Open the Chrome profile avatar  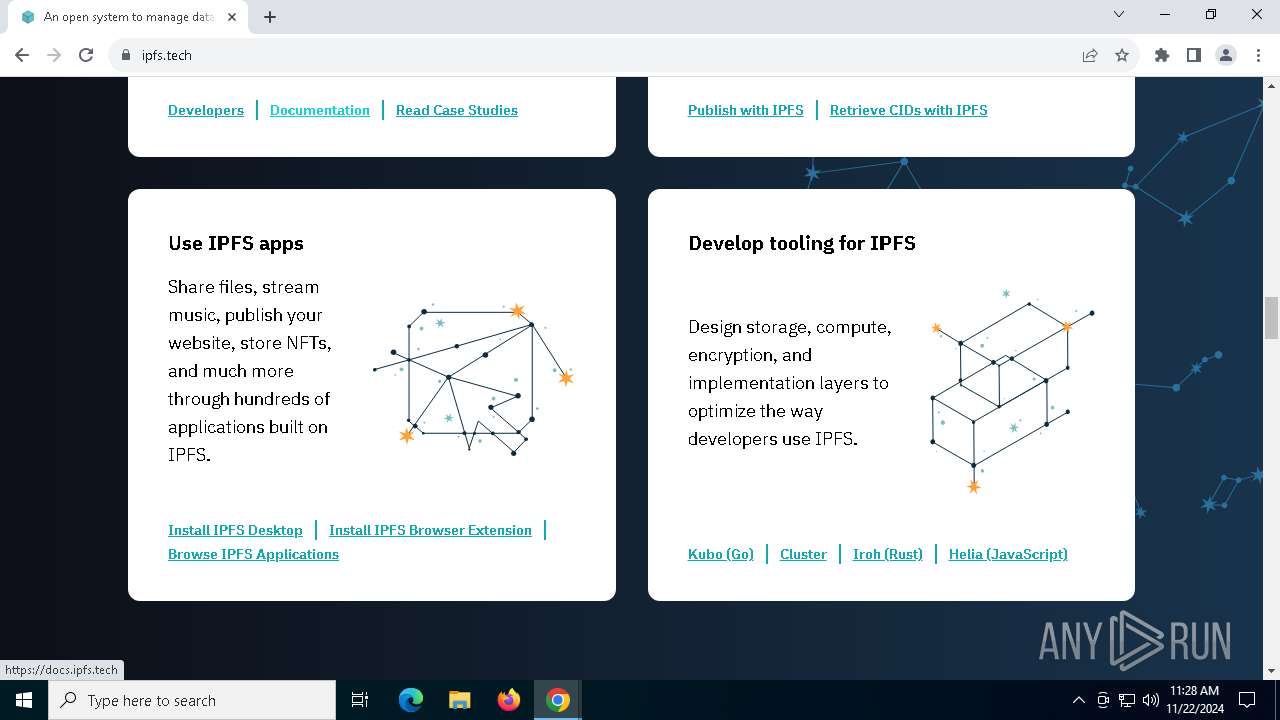[x=1226, y=55]
